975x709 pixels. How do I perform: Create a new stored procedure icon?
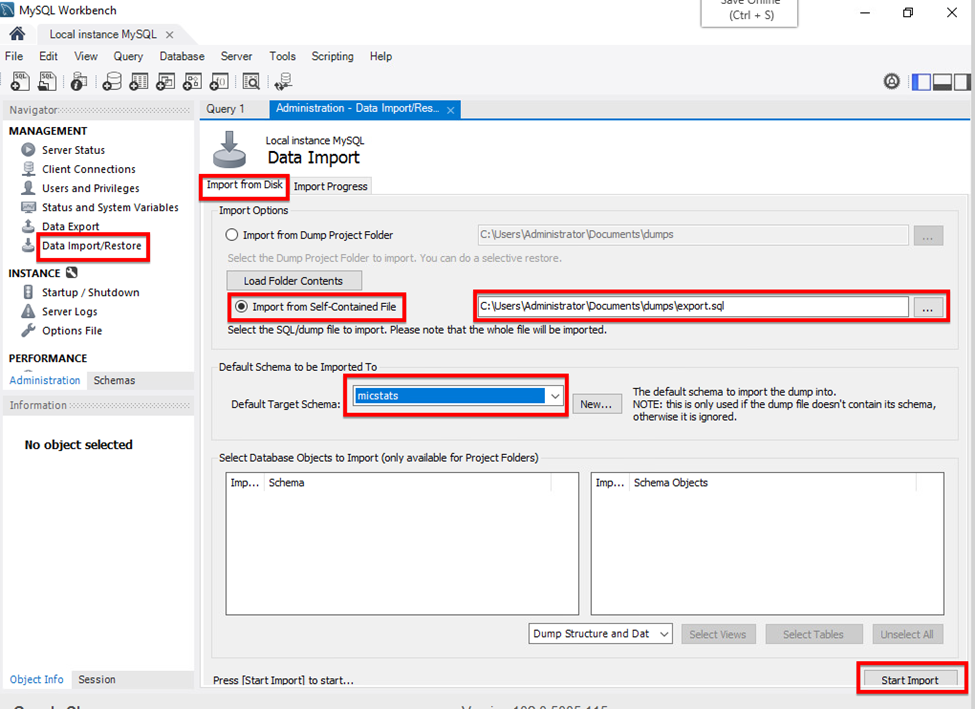pyautogui.click(x=192, y=81)
